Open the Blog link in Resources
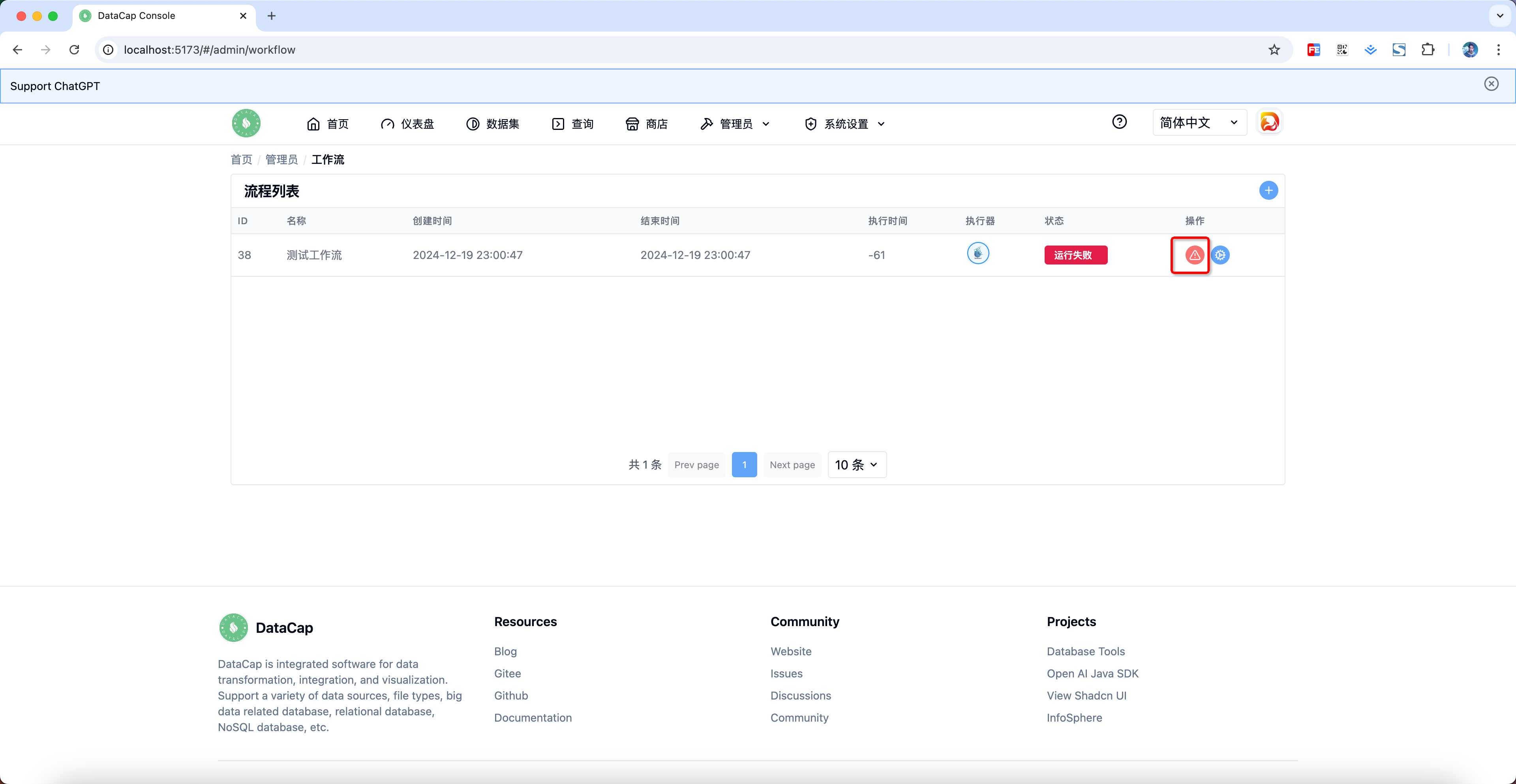 pos(505,651)
